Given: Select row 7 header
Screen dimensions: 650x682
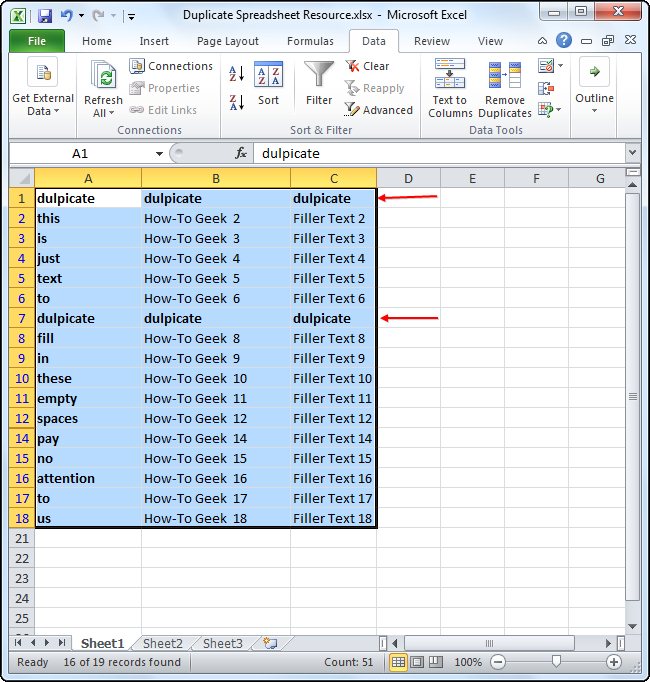Looking at the screenshot, I should 22,318.
